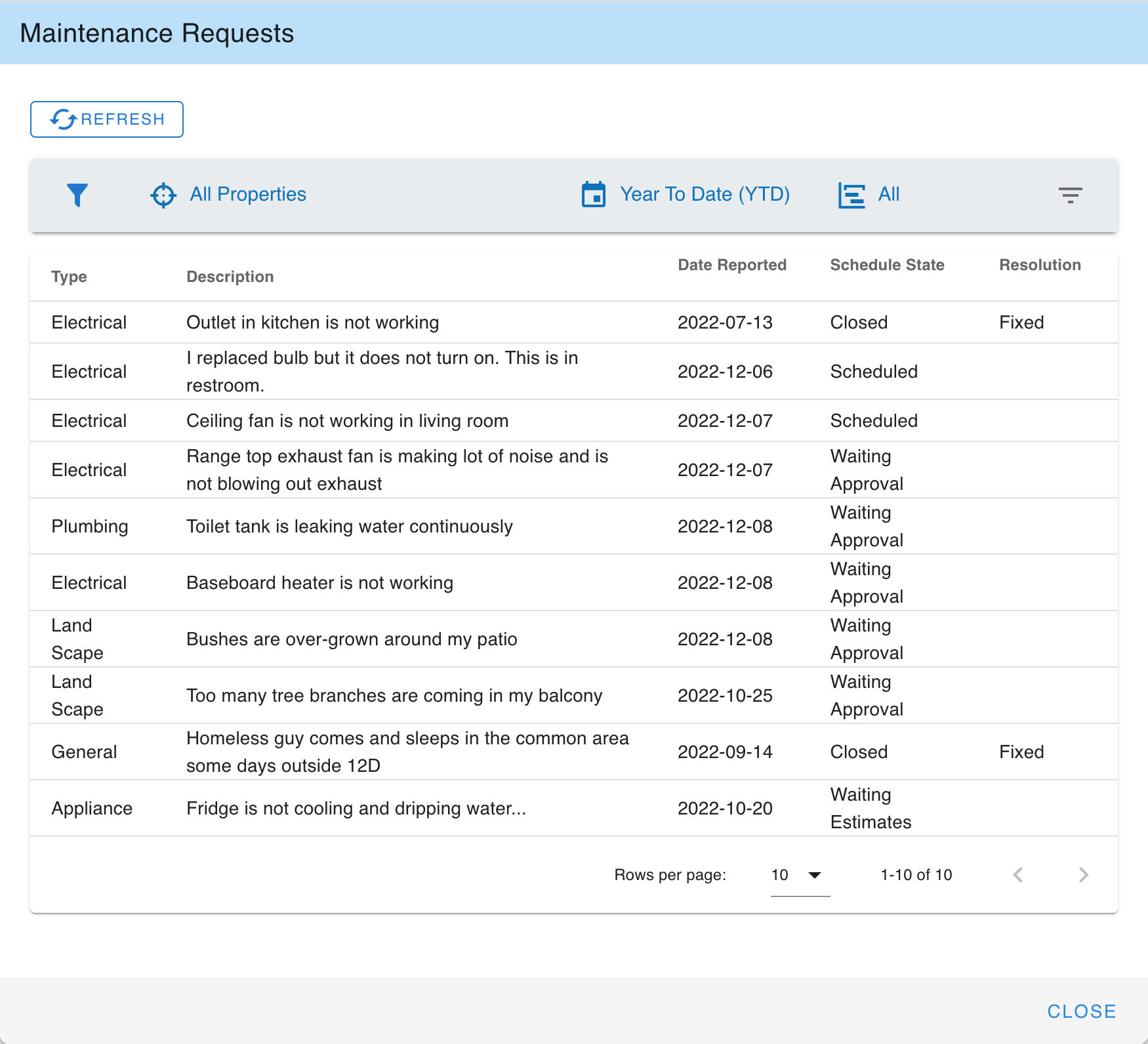1148x1044 pixels.
Task: Open the rows per page dropdown
Action: coord(800,875)
